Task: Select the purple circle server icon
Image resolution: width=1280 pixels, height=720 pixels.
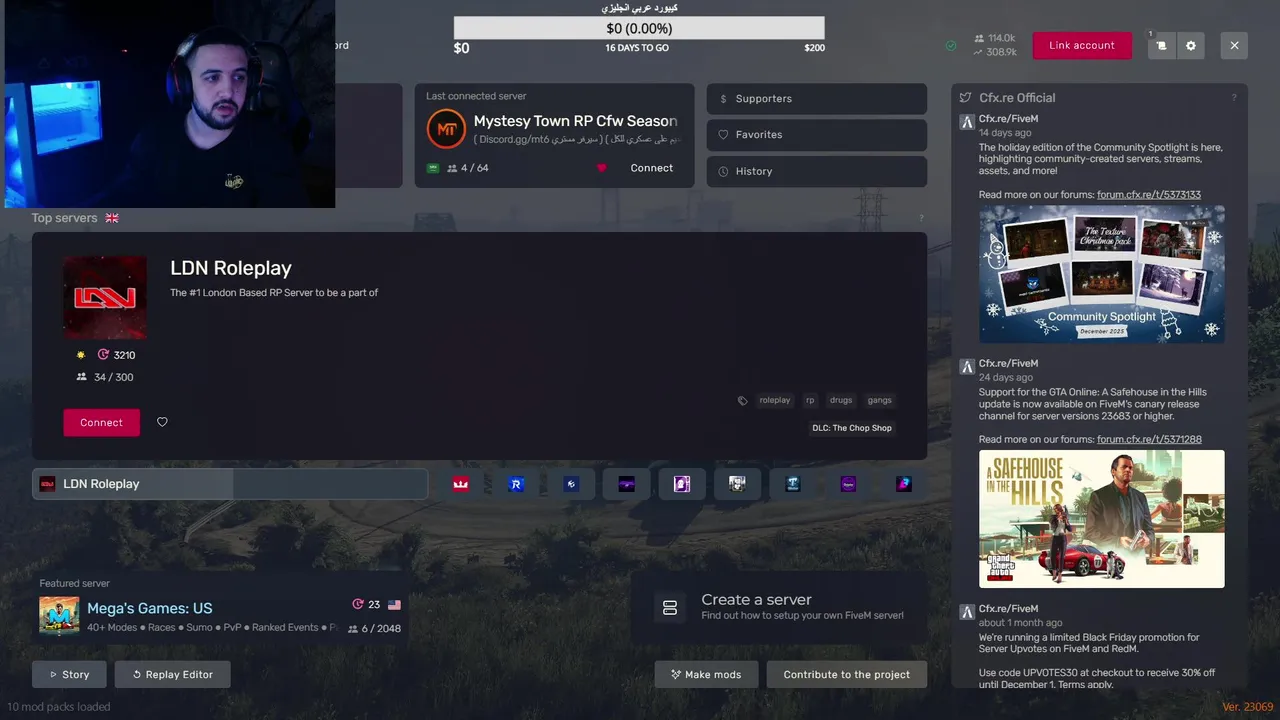Action: (x=848, y=484)
